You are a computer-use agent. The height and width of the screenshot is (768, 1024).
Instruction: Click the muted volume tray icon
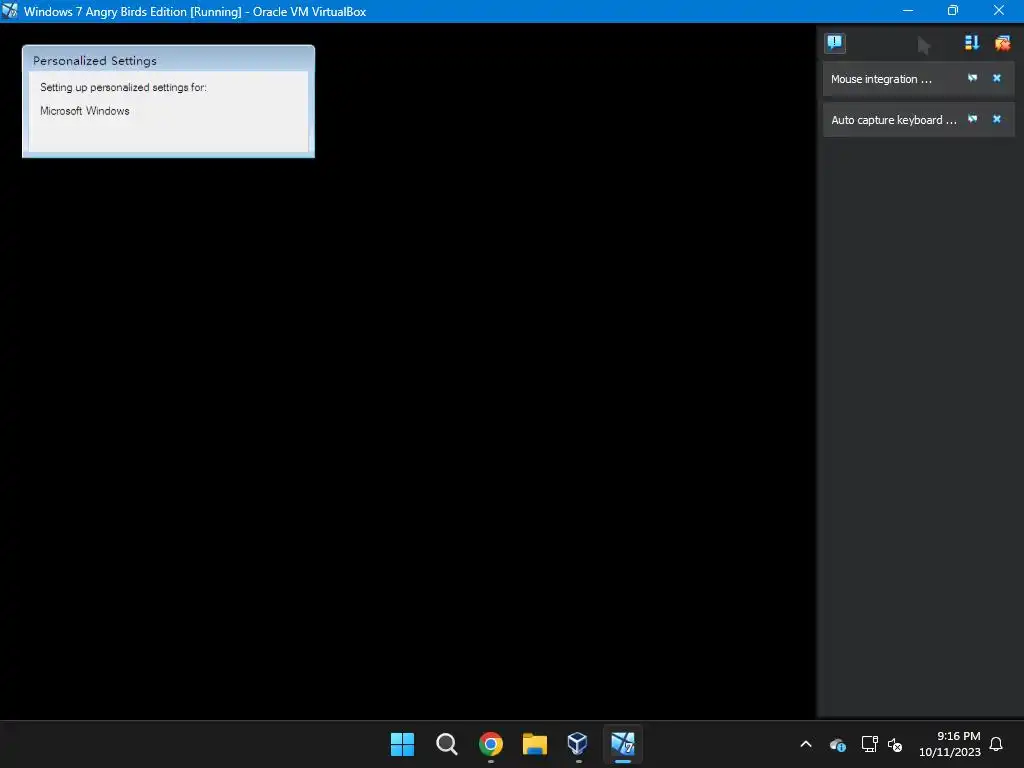[895, 744]
